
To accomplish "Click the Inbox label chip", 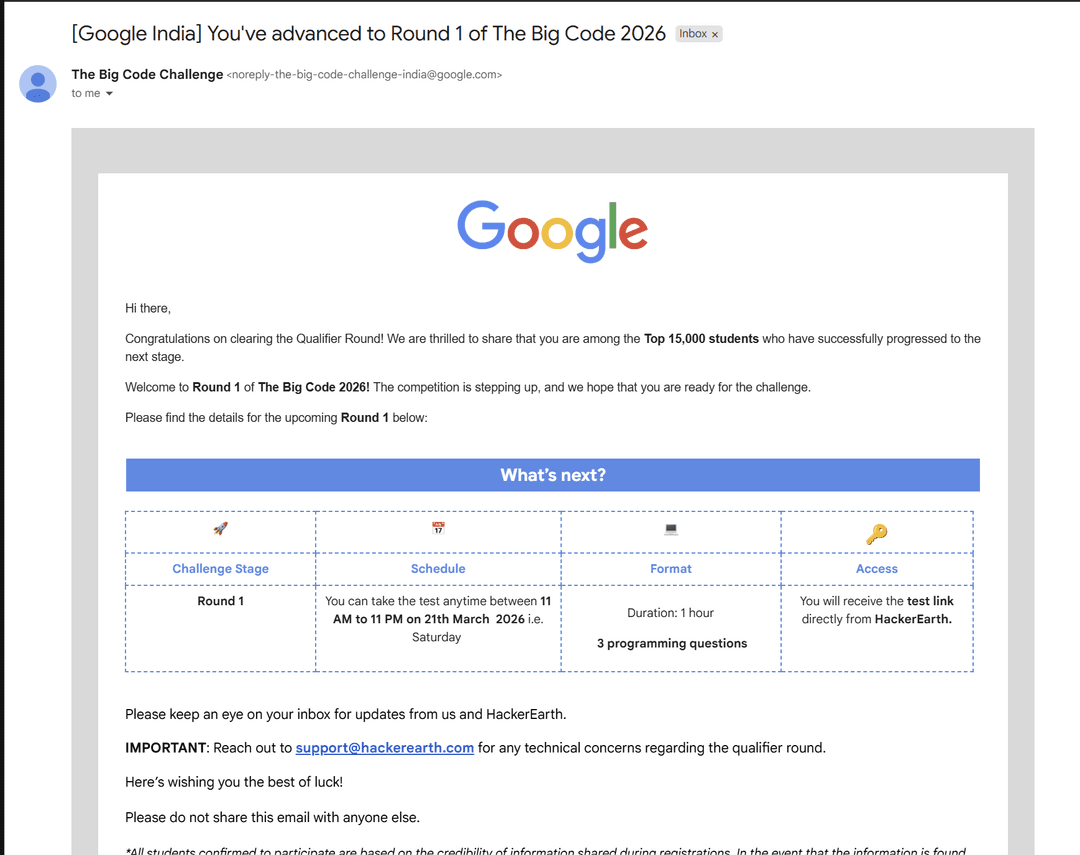I will 692,34.
